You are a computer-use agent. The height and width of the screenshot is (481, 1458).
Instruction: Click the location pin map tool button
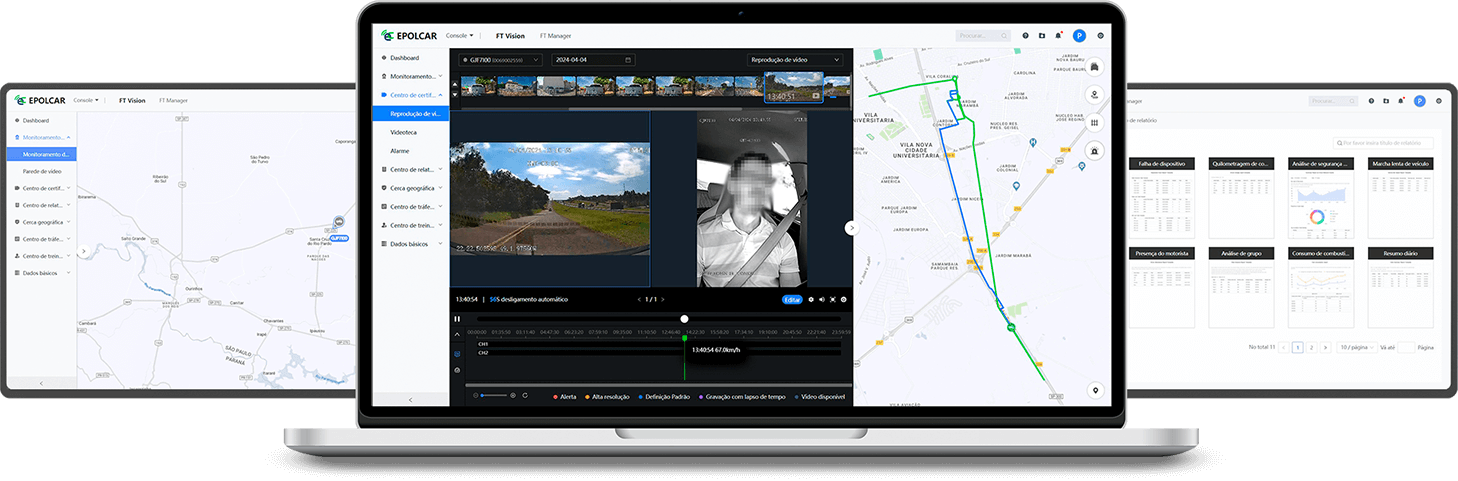[x=1095, y=95]
